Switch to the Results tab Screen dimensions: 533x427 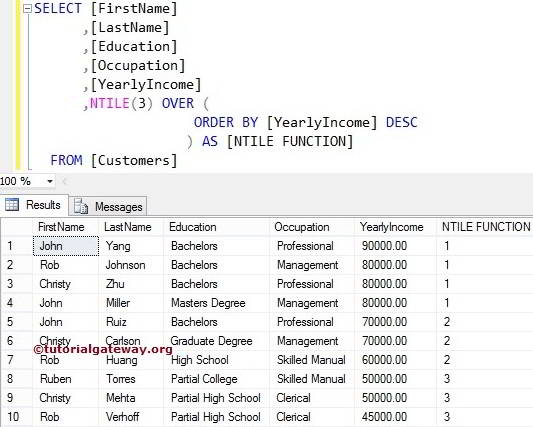click(34, 205)
